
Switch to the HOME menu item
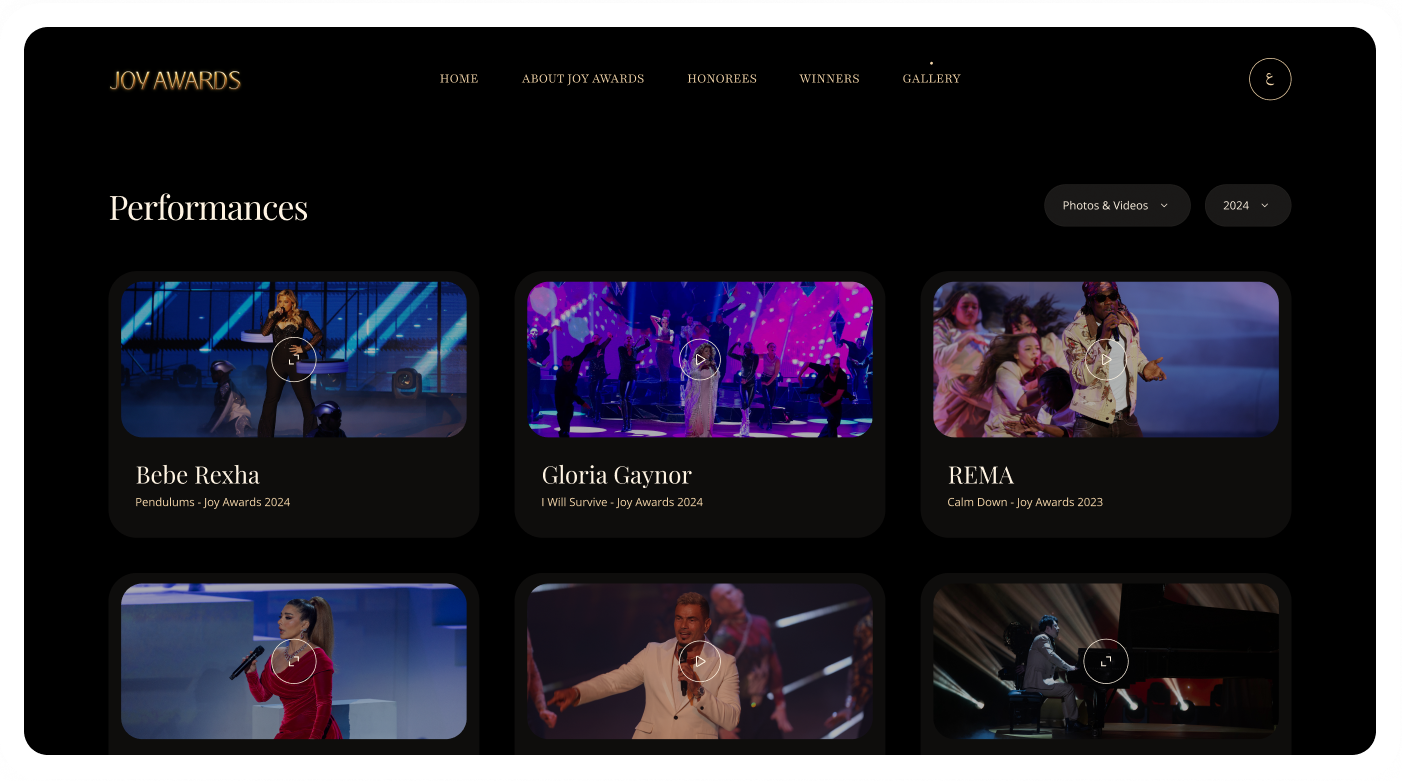point(459,78)
